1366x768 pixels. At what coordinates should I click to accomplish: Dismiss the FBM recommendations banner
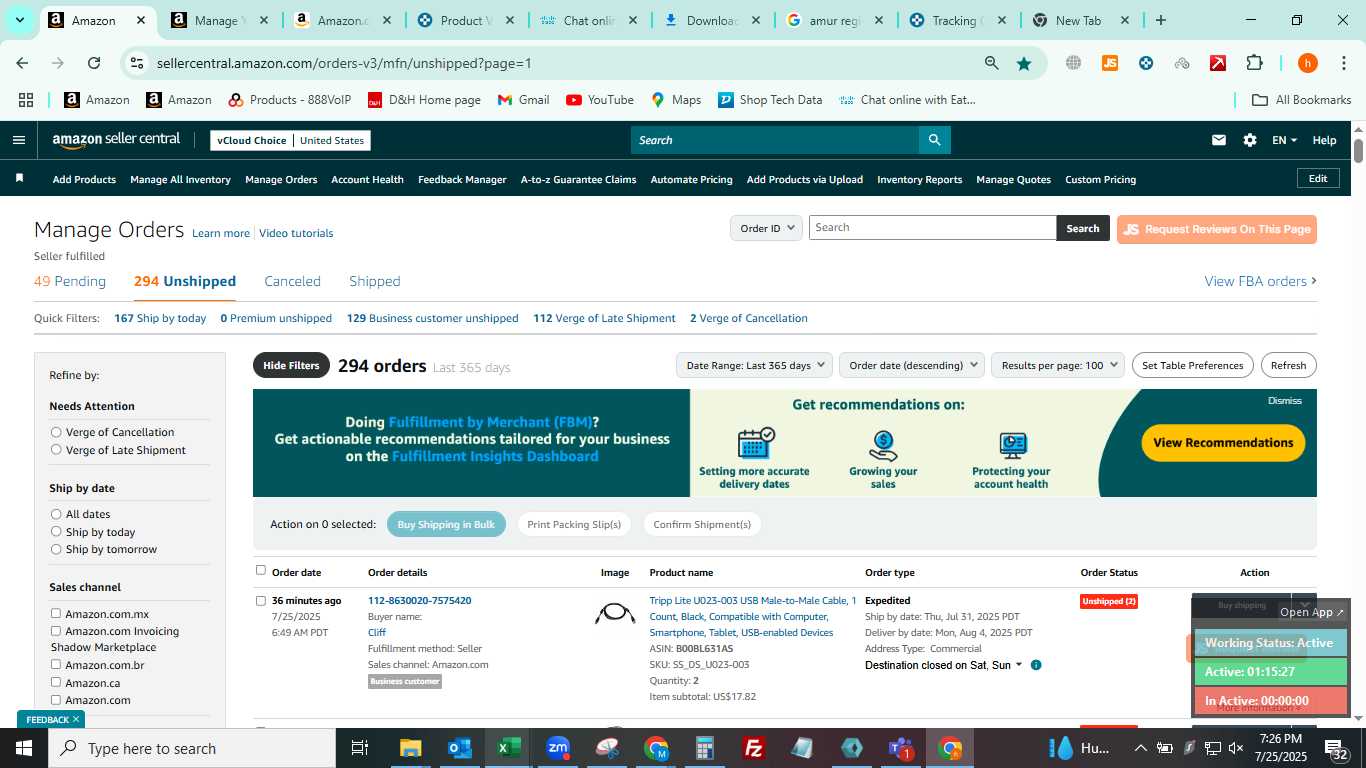click(x=1284, y=401)
